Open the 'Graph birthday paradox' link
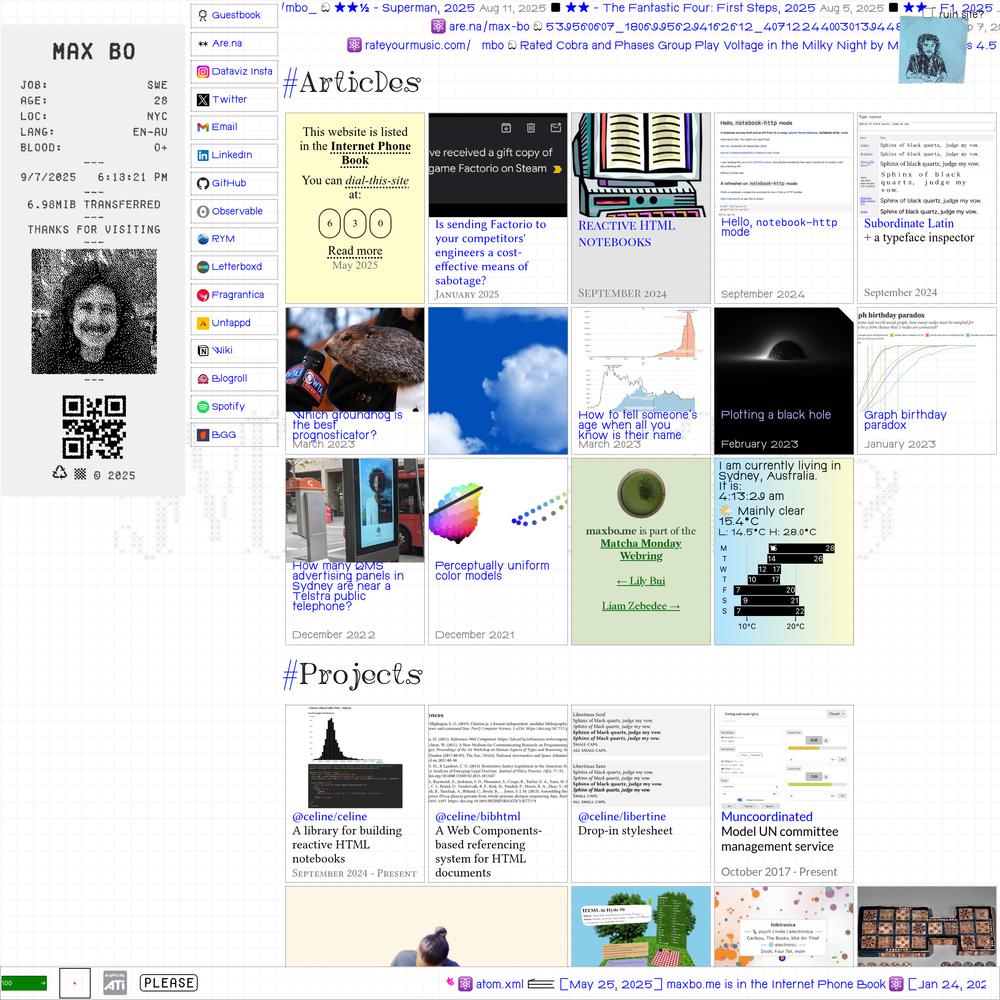The width and height of the screenshot is (1000, 1000). coord(905,420)
